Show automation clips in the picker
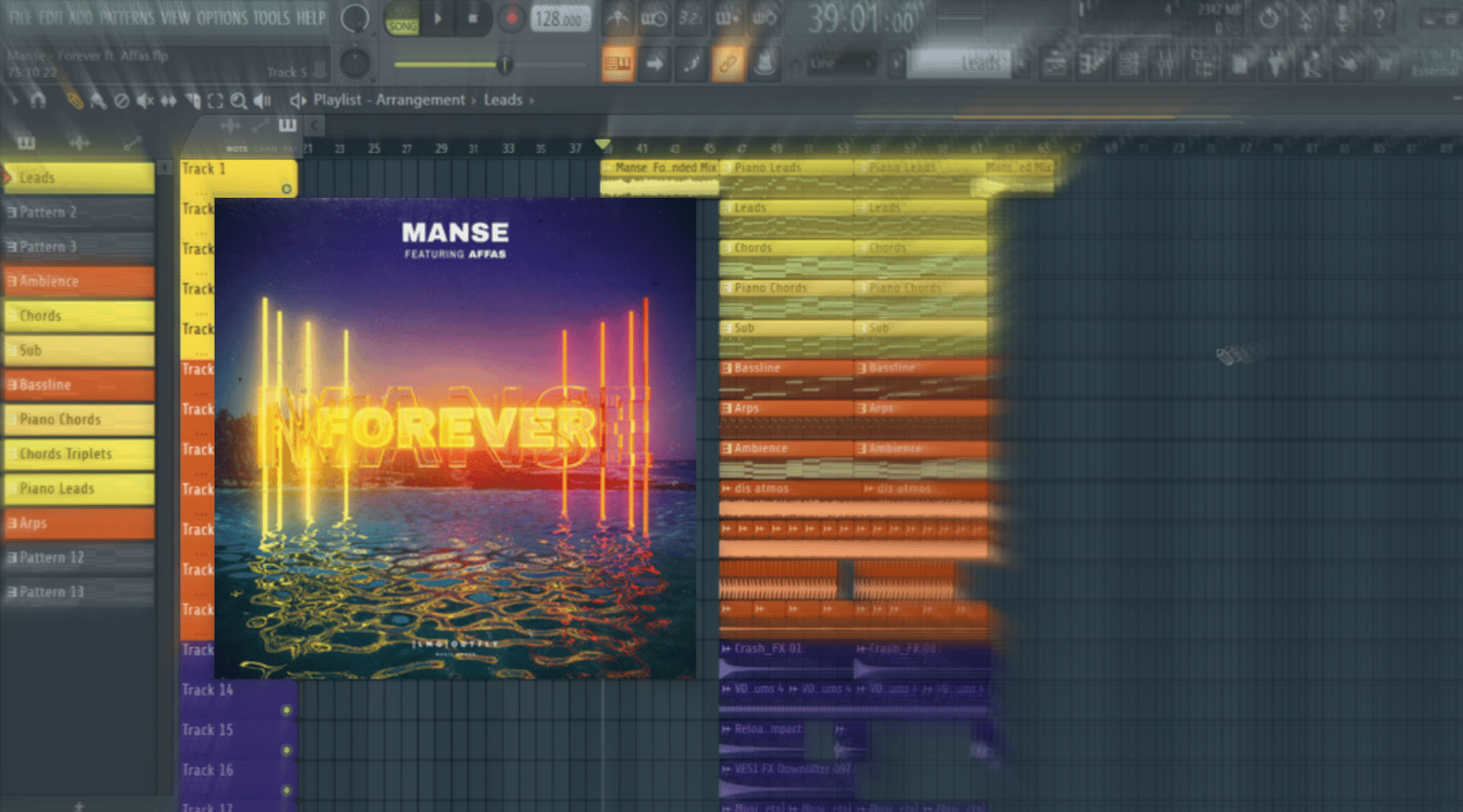The height and width of the screenshot is (812, 1463). (x=132, y=143)
